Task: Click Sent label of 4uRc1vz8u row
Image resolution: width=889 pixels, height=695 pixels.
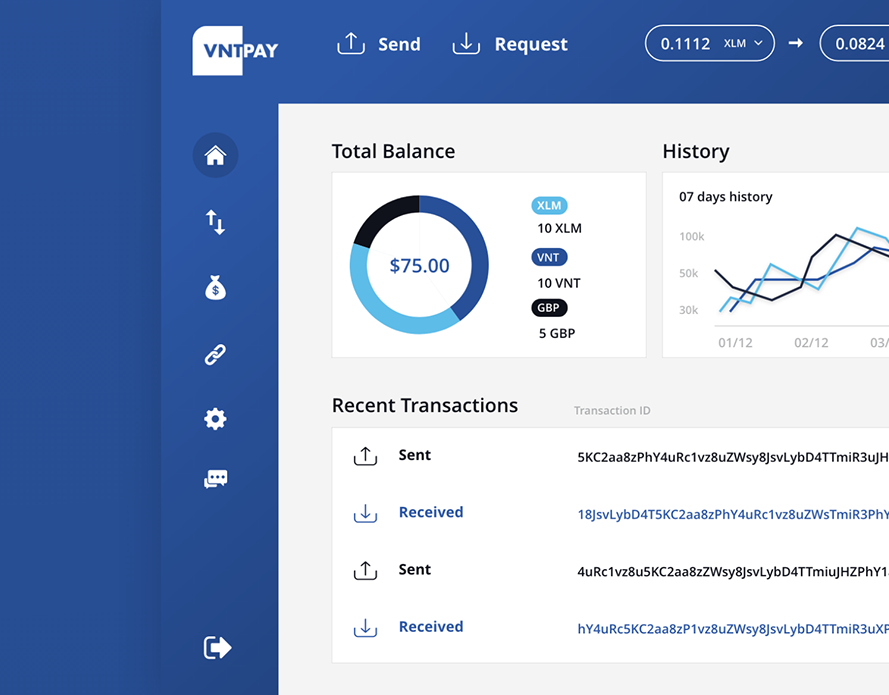Action: pos(414,569)
